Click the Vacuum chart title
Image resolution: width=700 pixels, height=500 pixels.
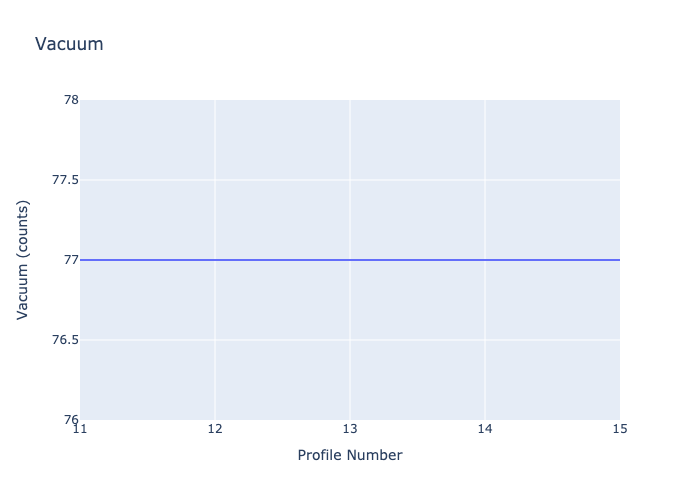point(69,44)
